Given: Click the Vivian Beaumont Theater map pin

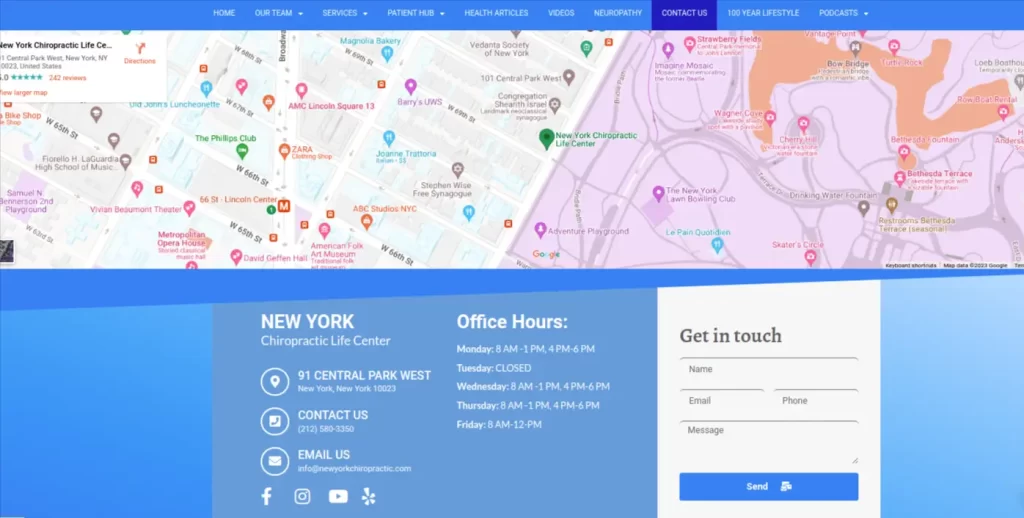Looking at the screenshot, I should tap(189, 208).
